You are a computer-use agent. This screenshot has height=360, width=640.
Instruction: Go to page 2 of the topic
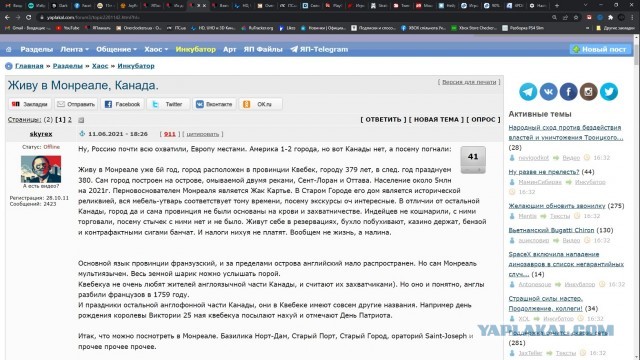[70, 120]
